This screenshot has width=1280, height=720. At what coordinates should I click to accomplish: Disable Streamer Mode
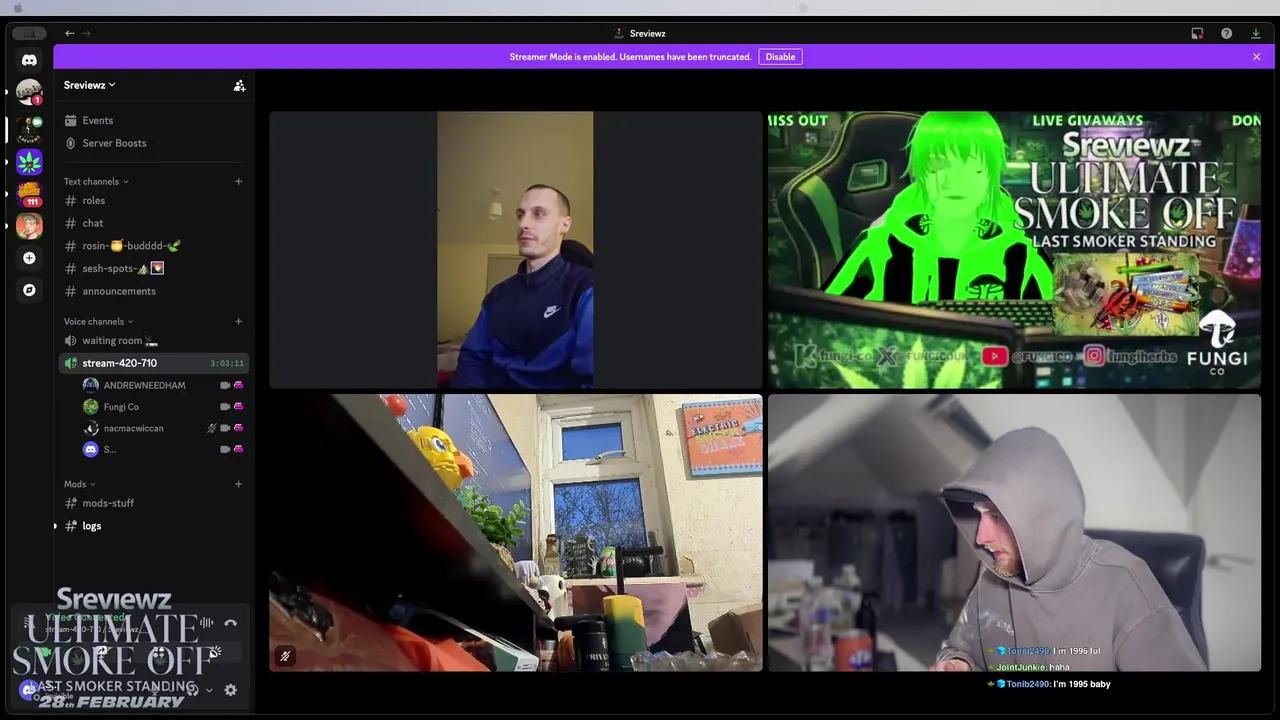(x=780, y=57)
